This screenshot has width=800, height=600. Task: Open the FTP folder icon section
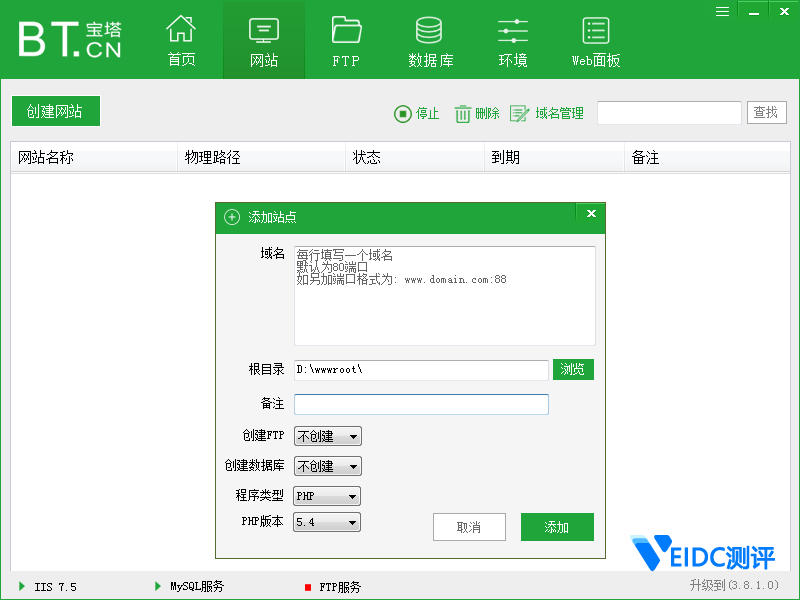pyautogui.click(x=346, y=40)
